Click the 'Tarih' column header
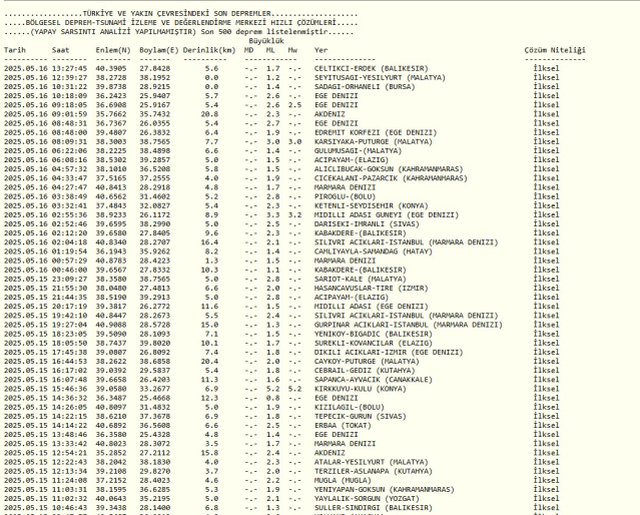 (x=15, y=50)
